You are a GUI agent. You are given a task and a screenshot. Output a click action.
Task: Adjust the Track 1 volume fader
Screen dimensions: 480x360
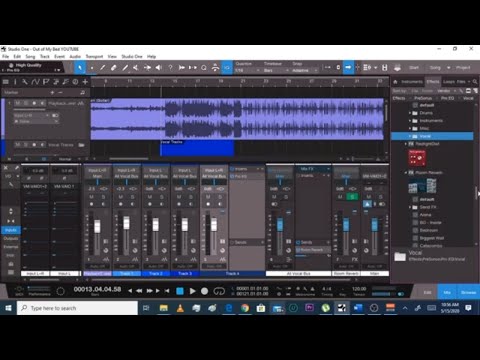(126, 223)
